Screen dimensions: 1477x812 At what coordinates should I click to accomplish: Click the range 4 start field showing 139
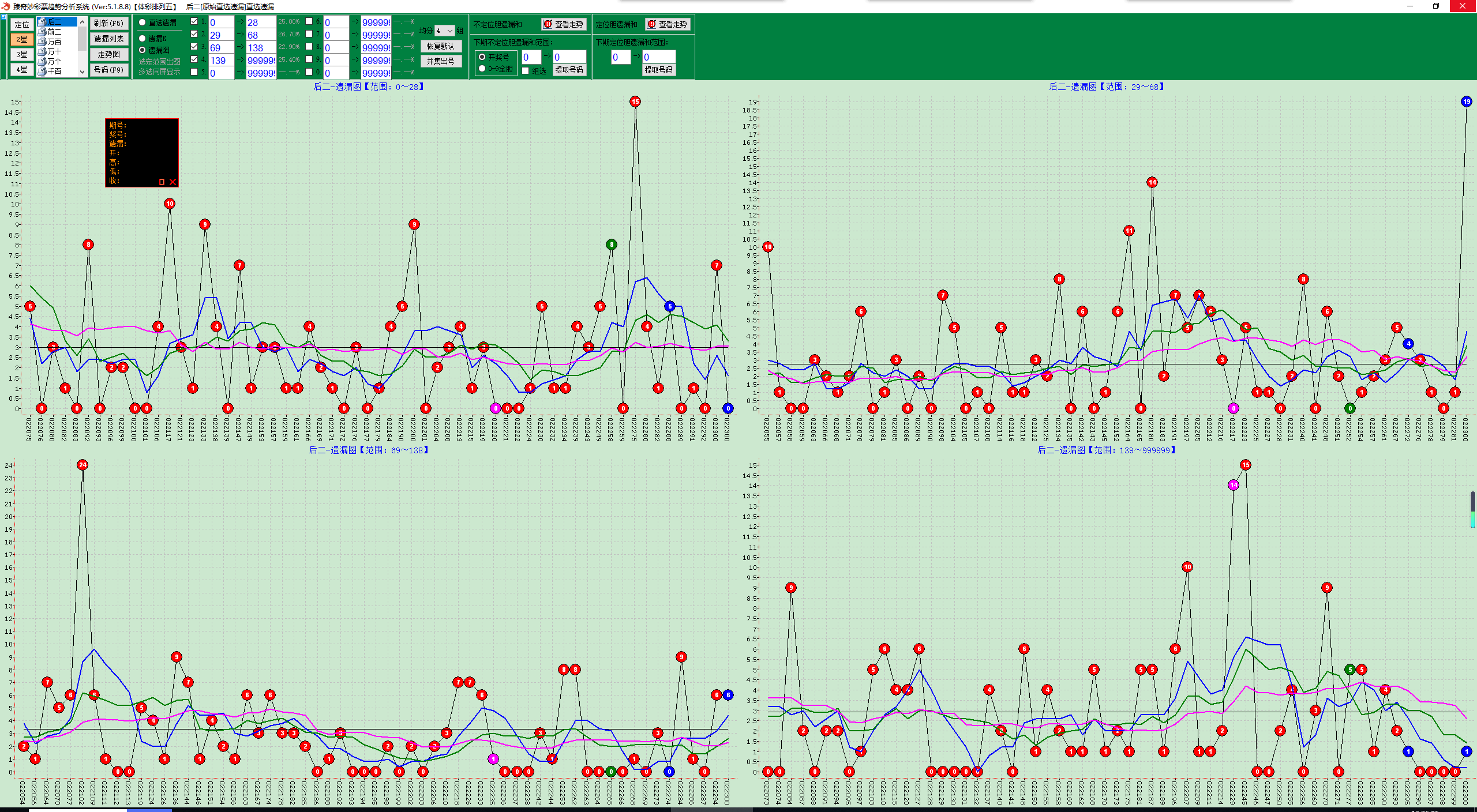tap(221, 61)
